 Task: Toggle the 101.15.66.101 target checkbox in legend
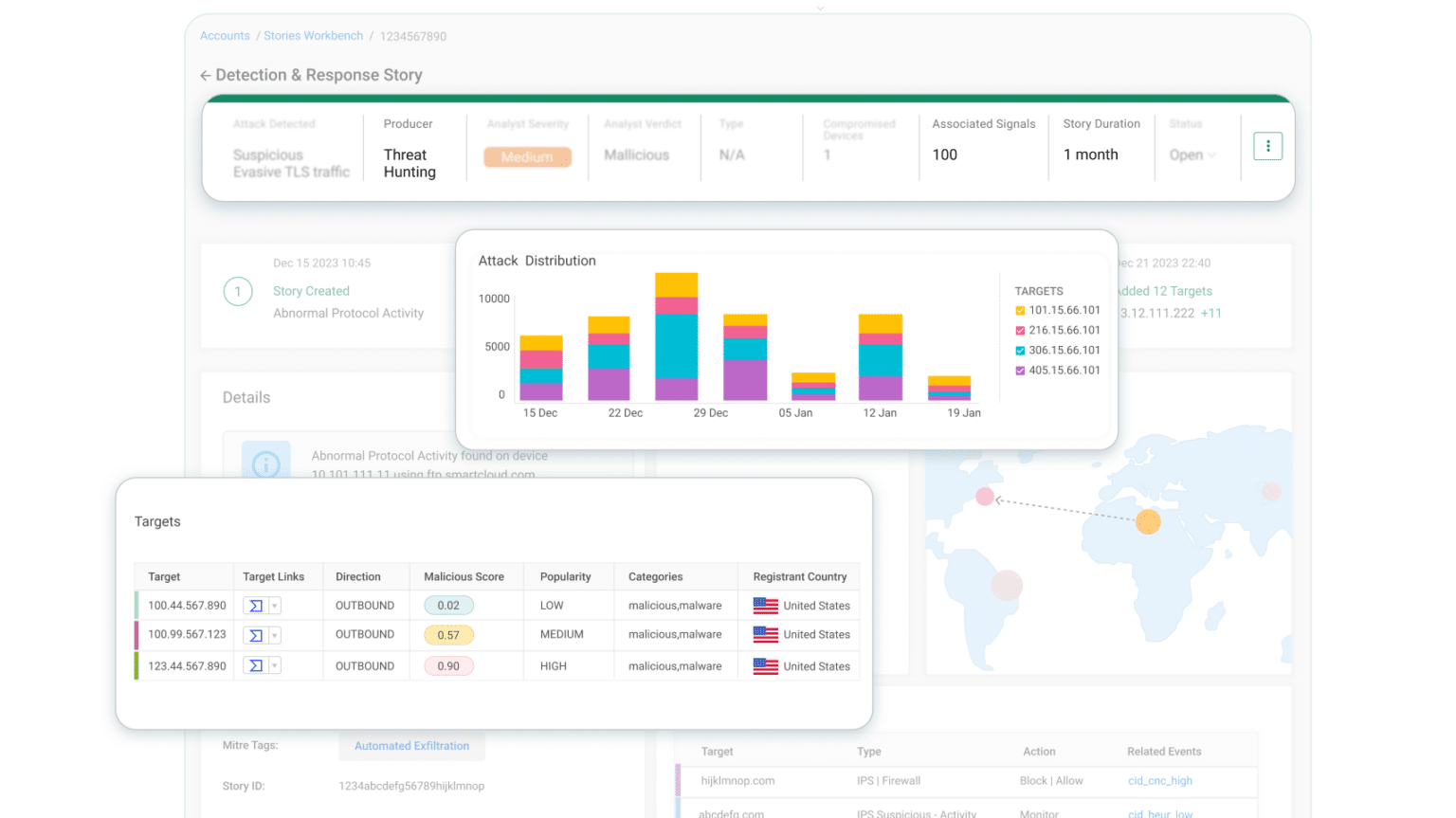pyautogui.click(x=1020, y=310)
